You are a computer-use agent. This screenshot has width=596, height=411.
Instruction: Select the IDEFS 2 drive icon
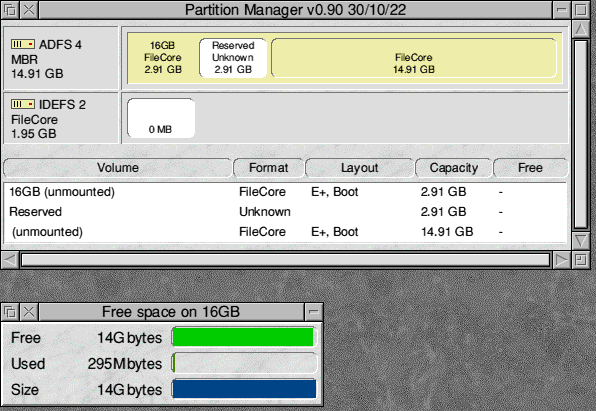(23, 104)
